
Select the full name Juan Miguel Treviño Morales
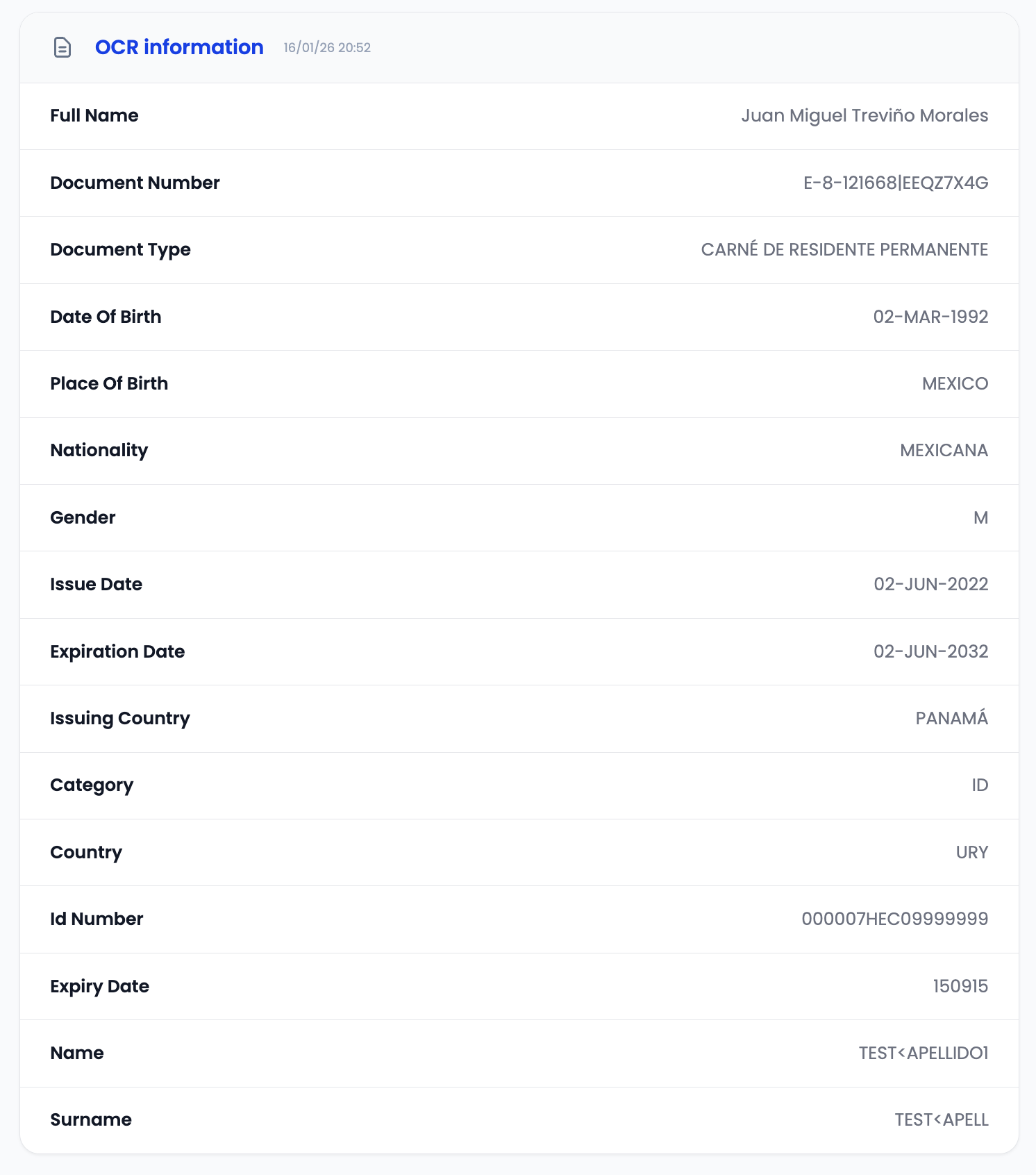pyautogui.click(x=864, y=116)
